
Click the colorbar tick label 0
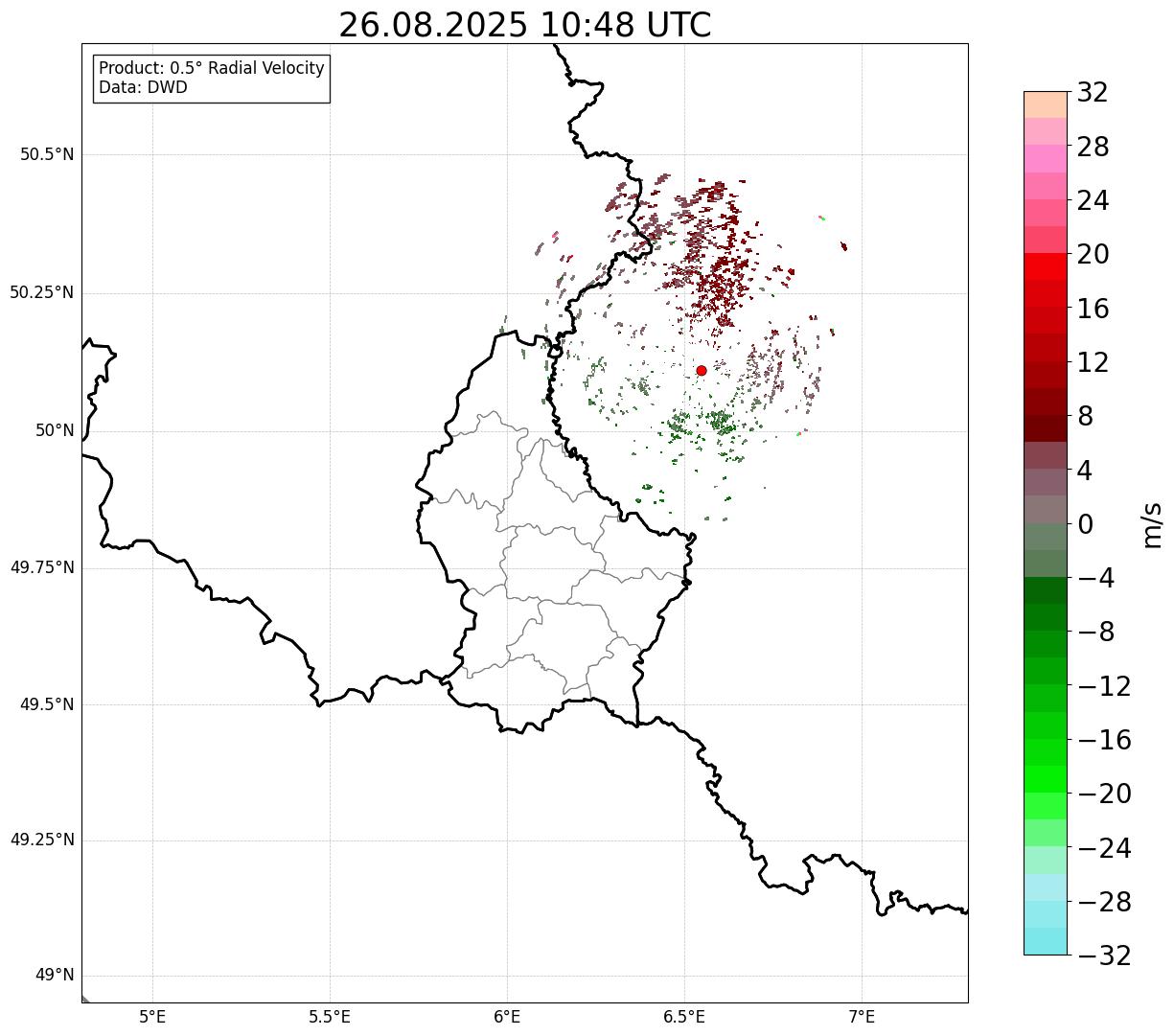1085,524
